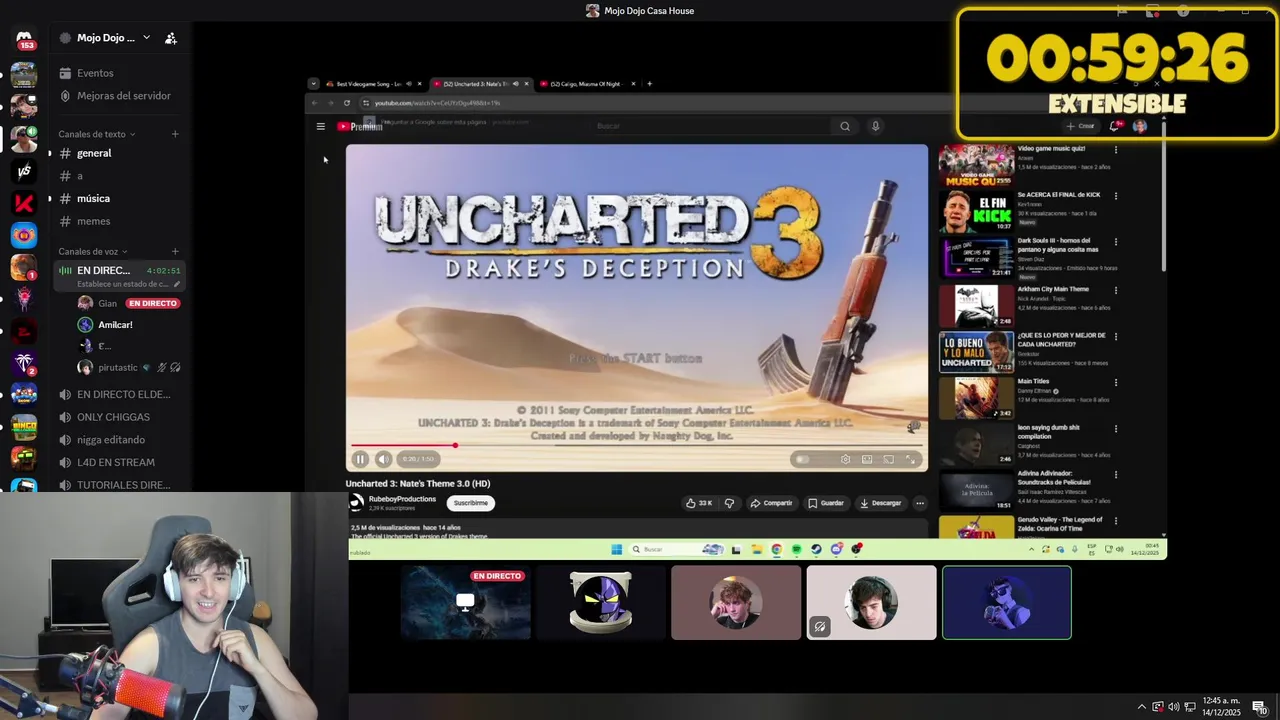
Task: Click Guardar save button
Action: pos(826,503)
